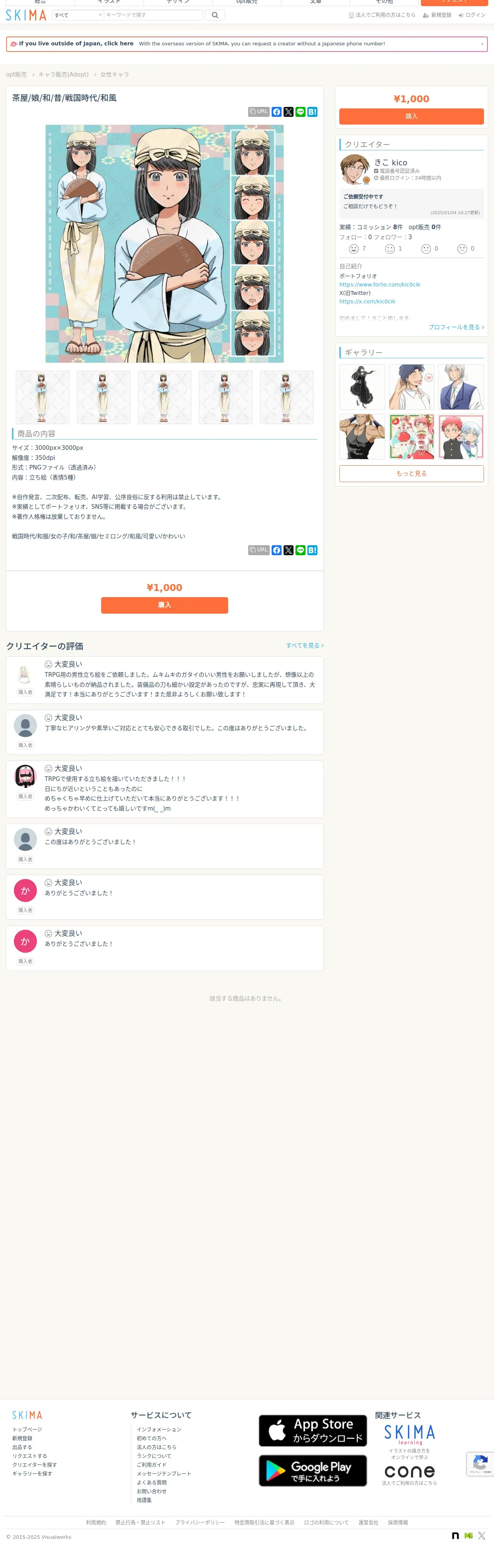494x1568 pixels.
Task: Click the magnifier search button
Action: (x=215, y=15)
